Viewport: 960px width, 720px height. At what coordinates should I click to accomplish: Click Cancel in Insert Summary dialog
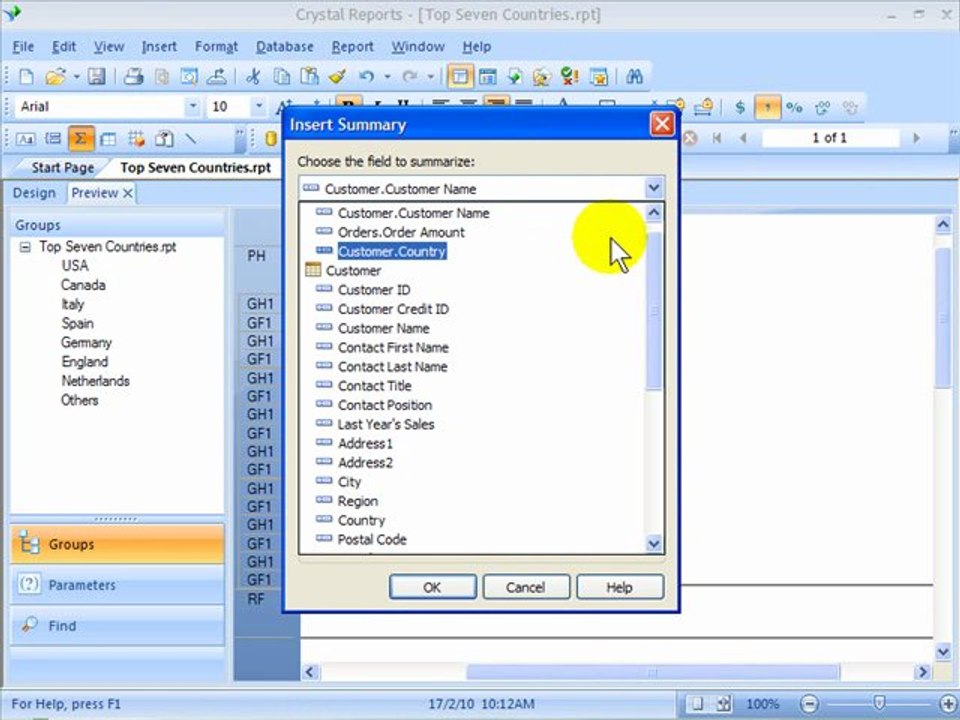point(526,587)
